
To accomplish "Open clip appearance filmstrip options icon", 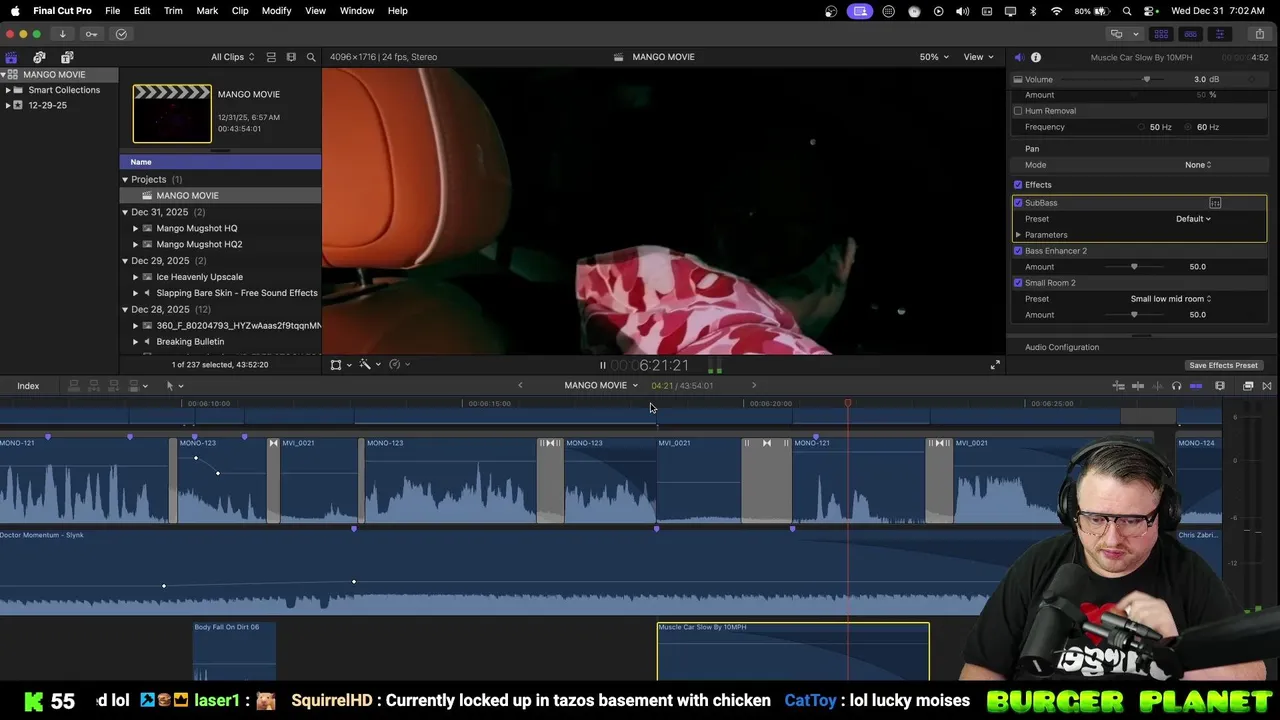I will point(291,57).
